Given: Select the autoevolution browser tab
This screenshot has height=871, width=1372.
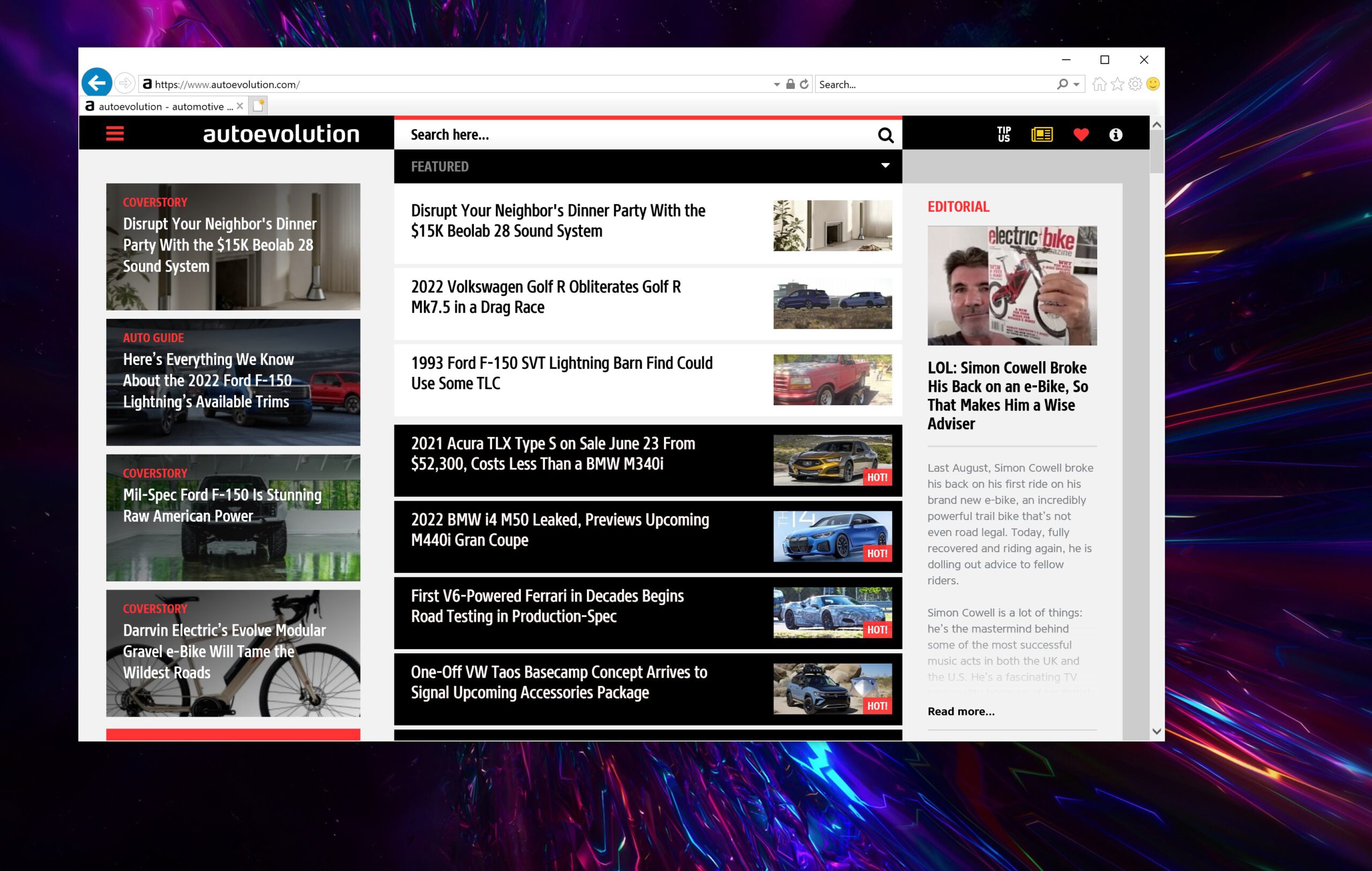Looking at the screenshot, I should click(x=162, y=107).
